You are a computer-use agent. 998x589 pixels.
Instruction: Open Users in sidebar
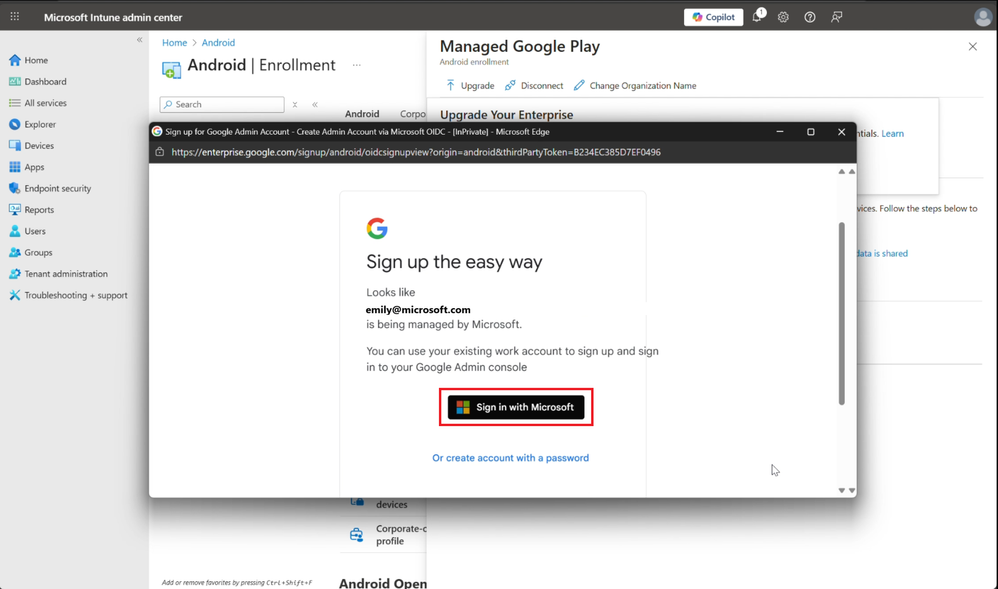(x=27, y=231)
